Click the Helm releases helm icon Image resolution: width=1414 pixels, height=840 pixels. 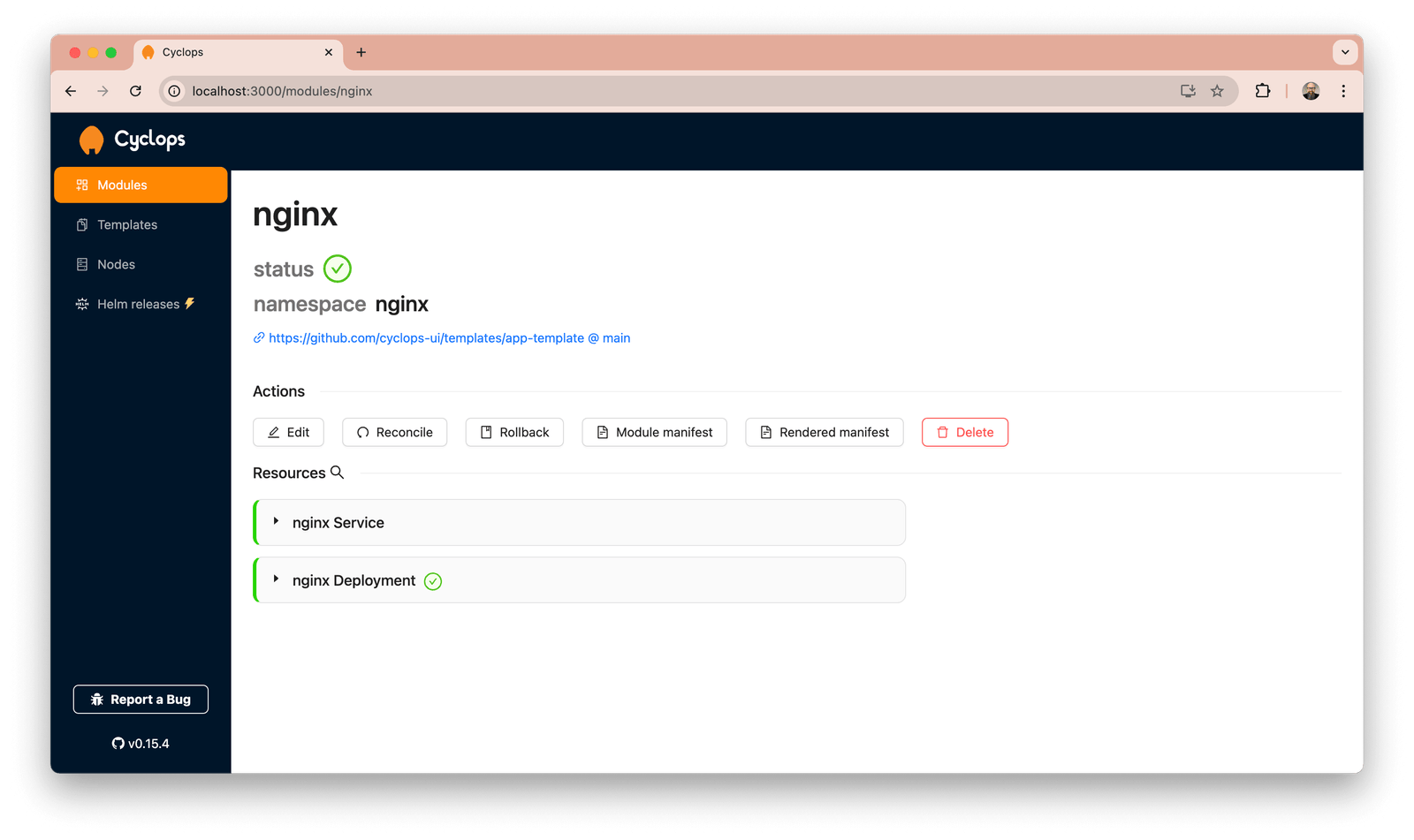pos(81,303)
